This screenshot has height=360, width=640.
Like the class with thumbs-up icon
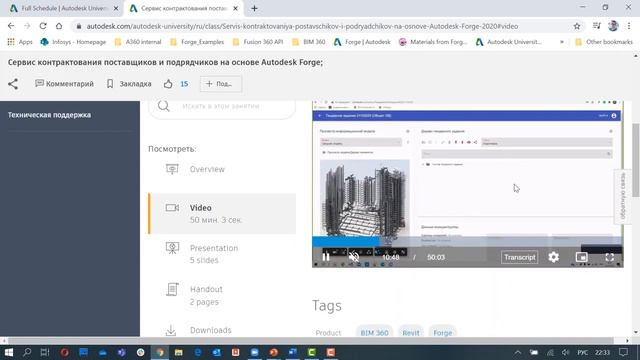(168, 84)
